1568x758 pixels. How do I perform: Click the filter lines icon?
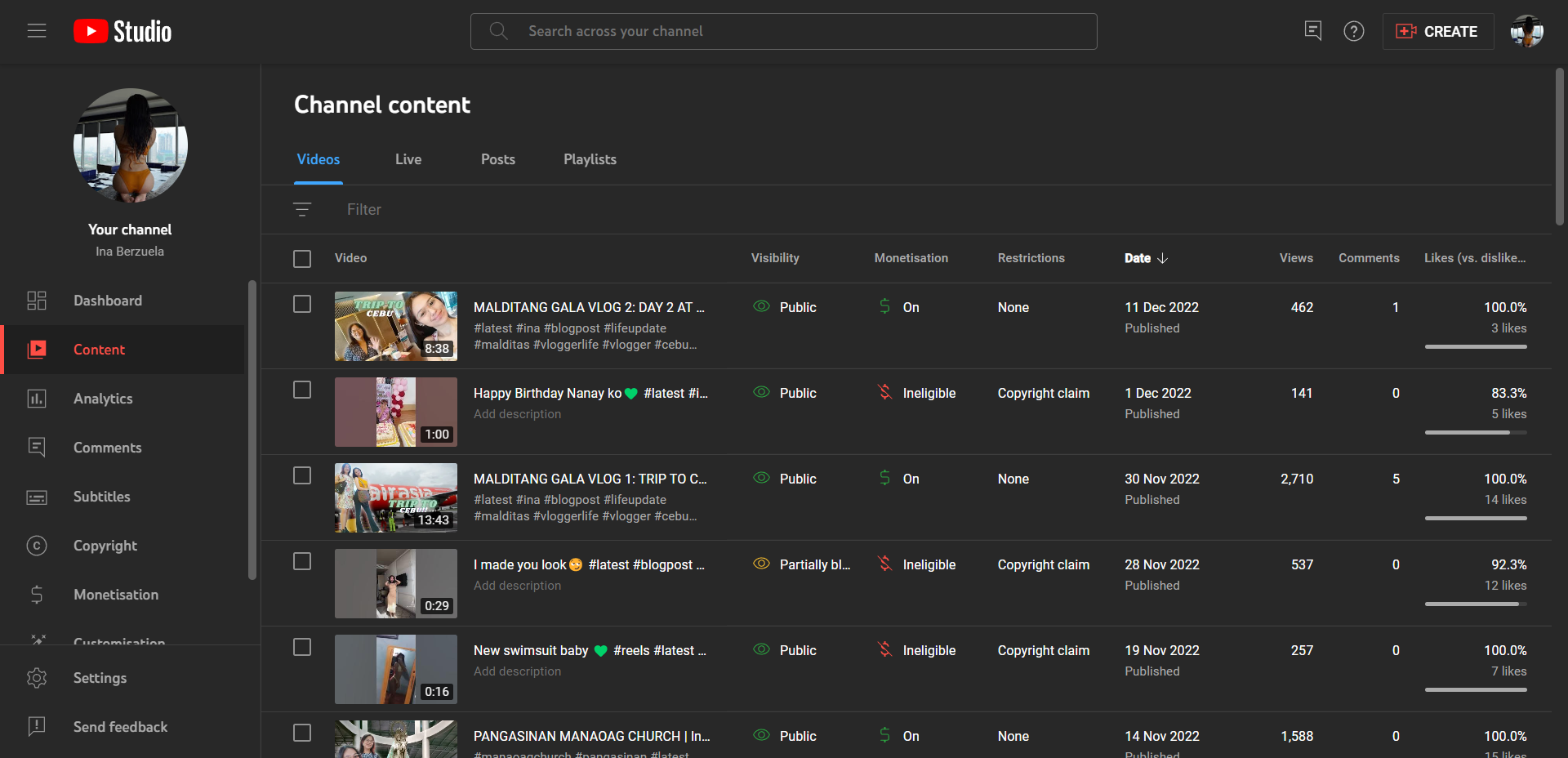pos(302,210)
